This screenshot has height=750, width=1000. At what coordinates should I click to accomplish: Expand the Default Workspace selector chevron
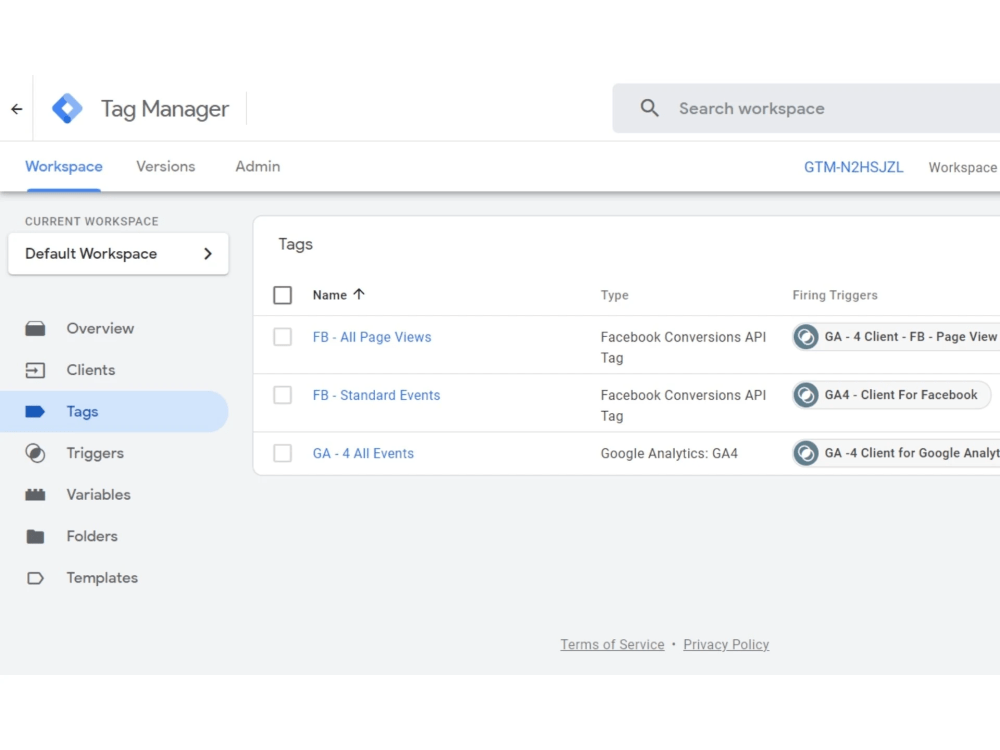(x=207, y=254)
